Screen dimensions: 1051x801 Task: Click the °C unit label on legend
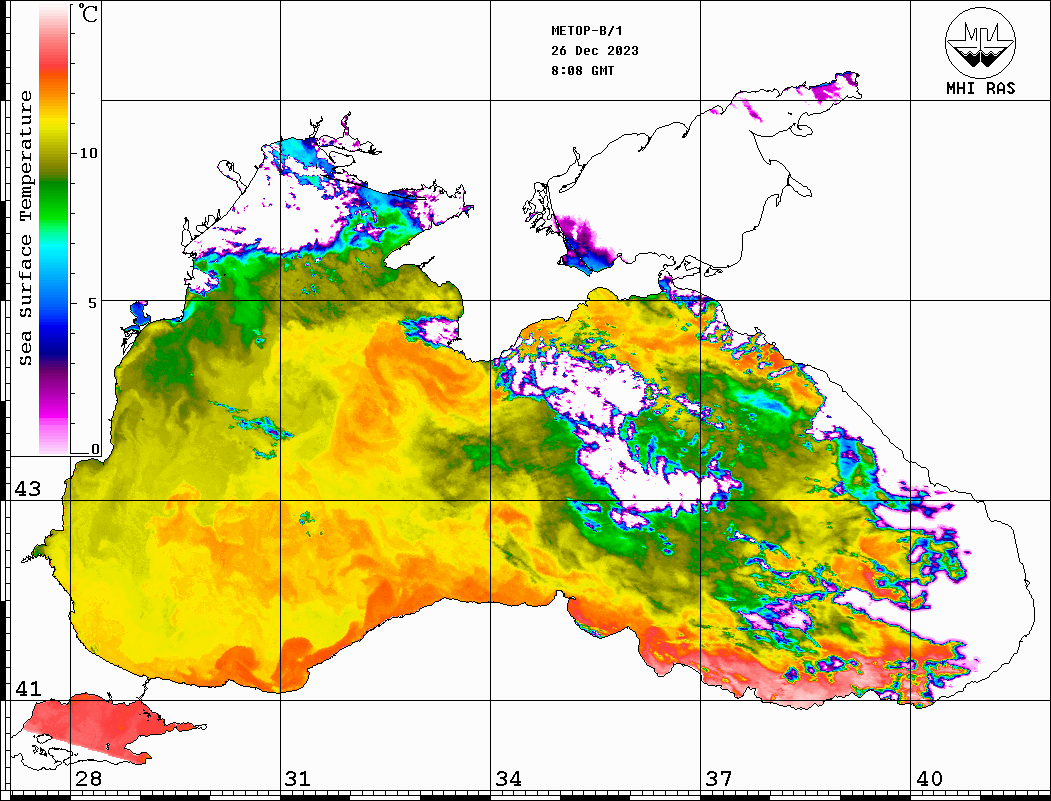click(x=88, y=13)
